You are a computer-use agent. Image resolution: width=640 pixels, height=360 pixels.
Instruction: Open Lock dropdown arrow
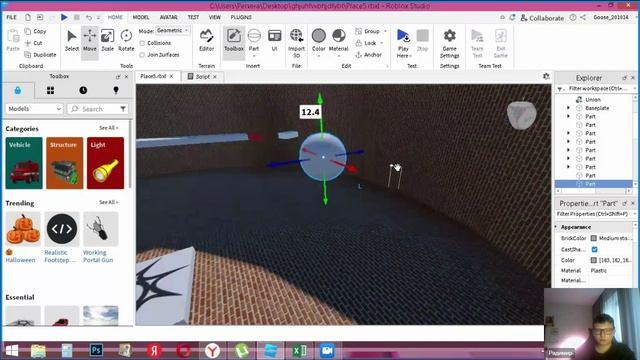click(x=382, y=43)
